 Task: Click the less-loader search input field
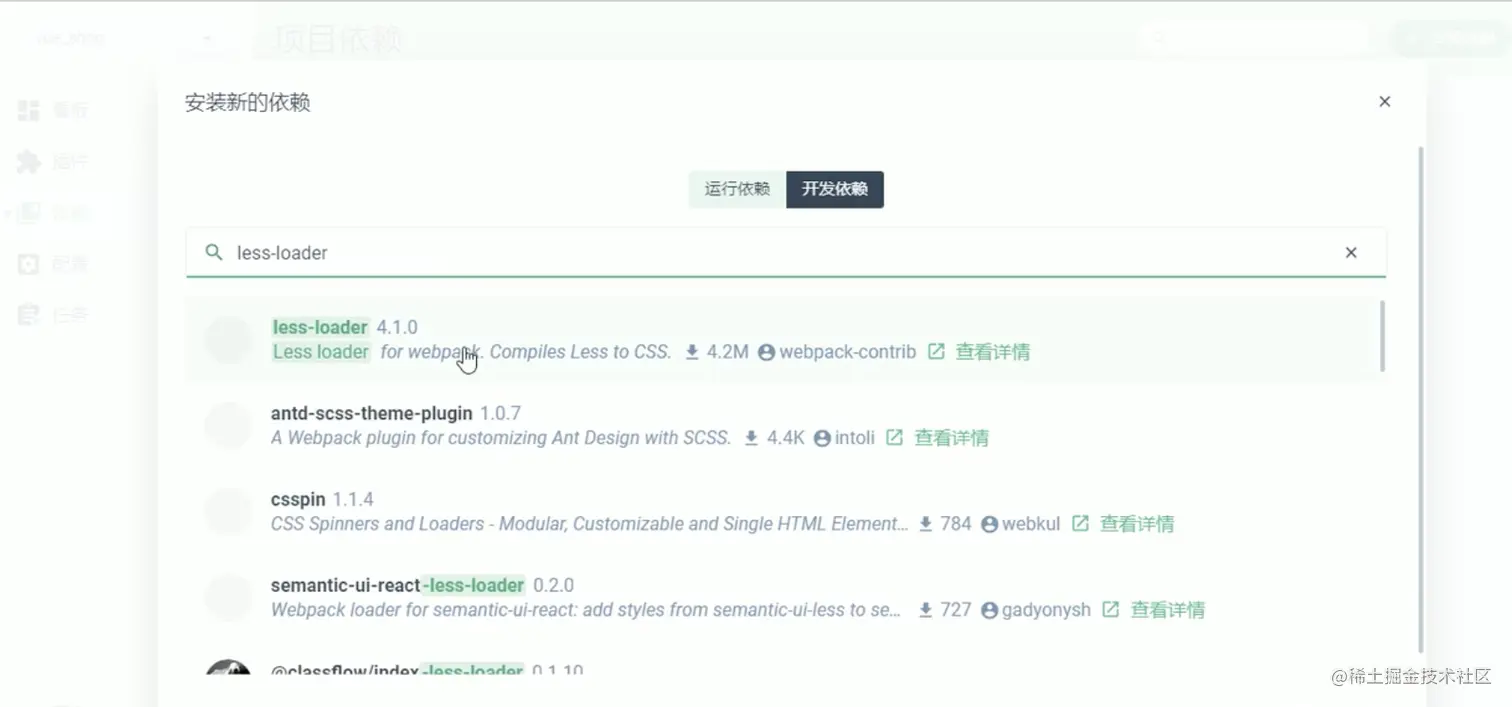coord(785,253)
